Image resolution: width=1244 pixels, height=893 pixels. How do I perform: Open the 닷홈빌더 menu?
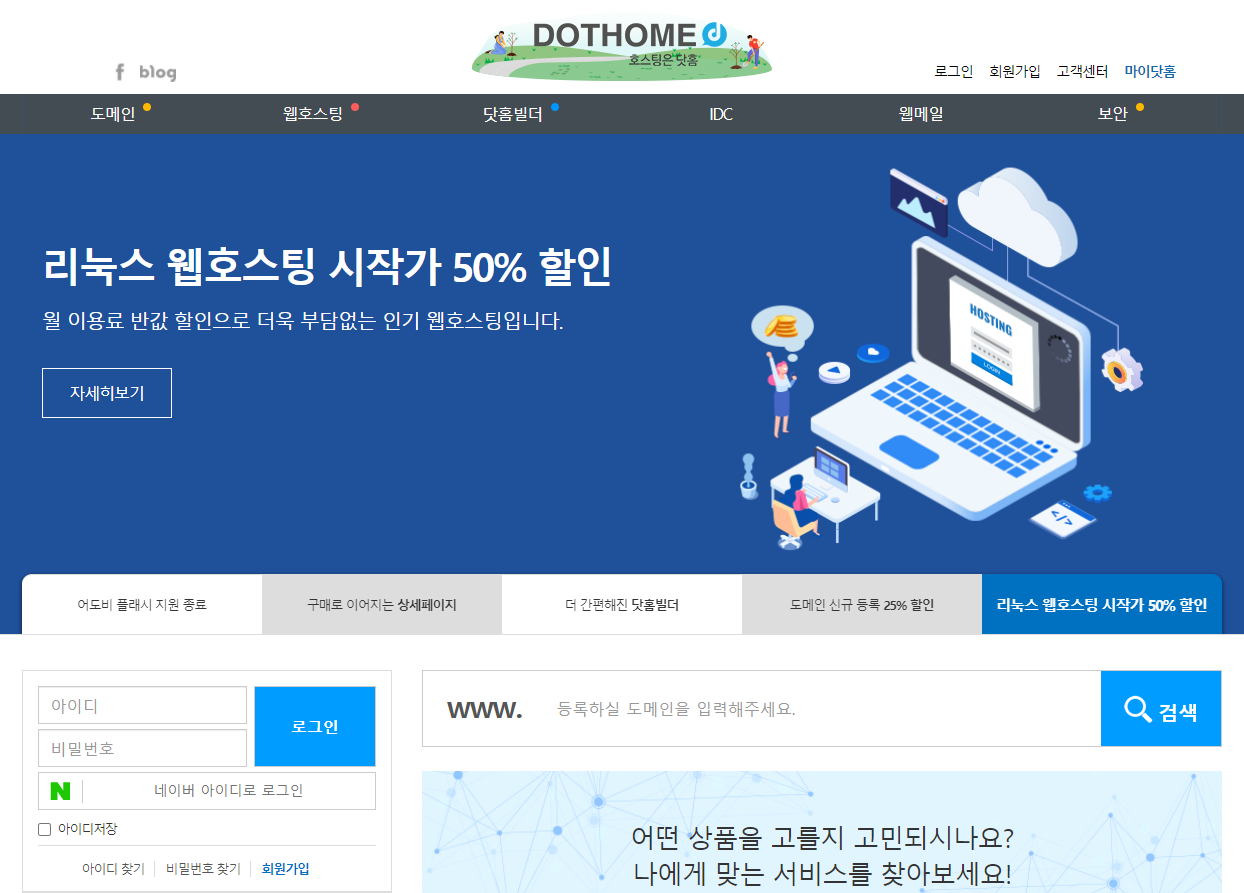513,114
